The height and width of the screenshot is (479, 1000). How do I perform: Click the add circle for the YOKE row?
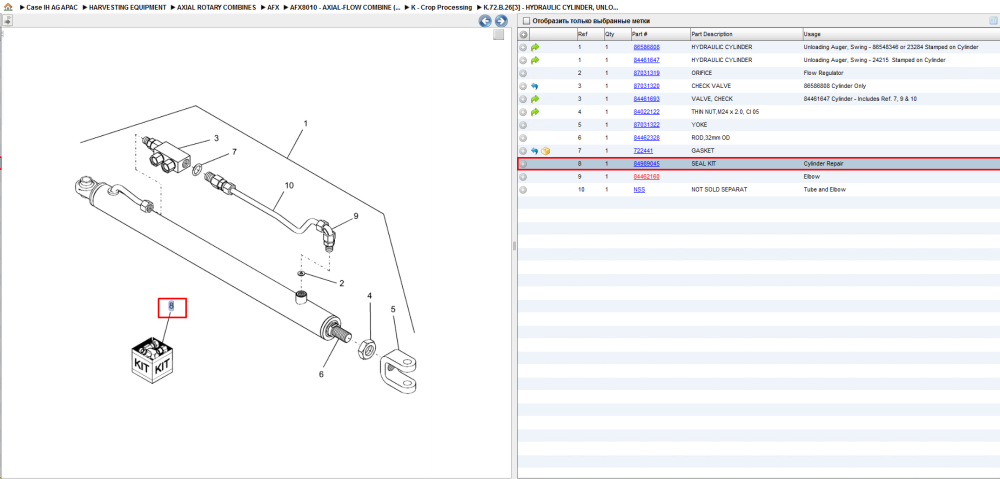[x=523, y=125]
